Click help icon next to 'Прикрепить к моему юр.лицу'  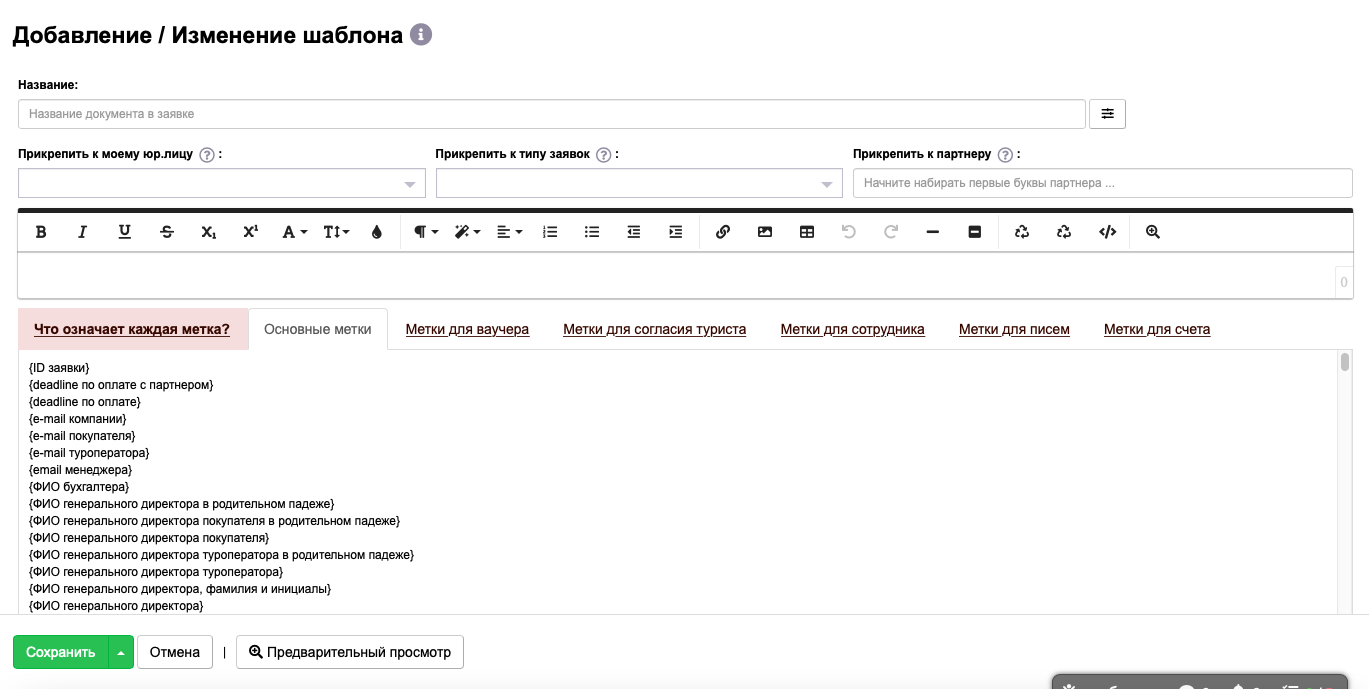click(x=207, y=155)
